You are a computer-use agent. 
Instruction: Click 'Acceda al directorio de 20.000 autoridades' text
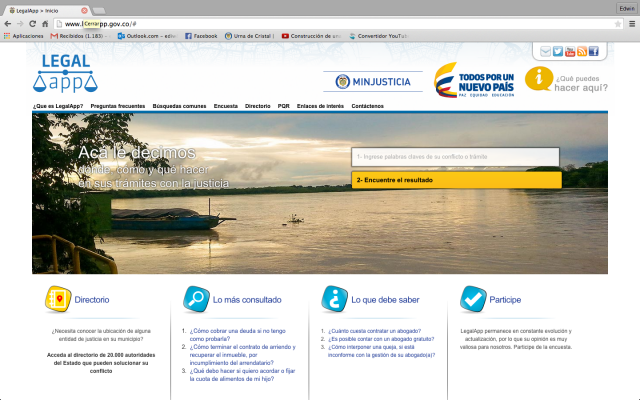pyautogui.click(x=101, y=363)
